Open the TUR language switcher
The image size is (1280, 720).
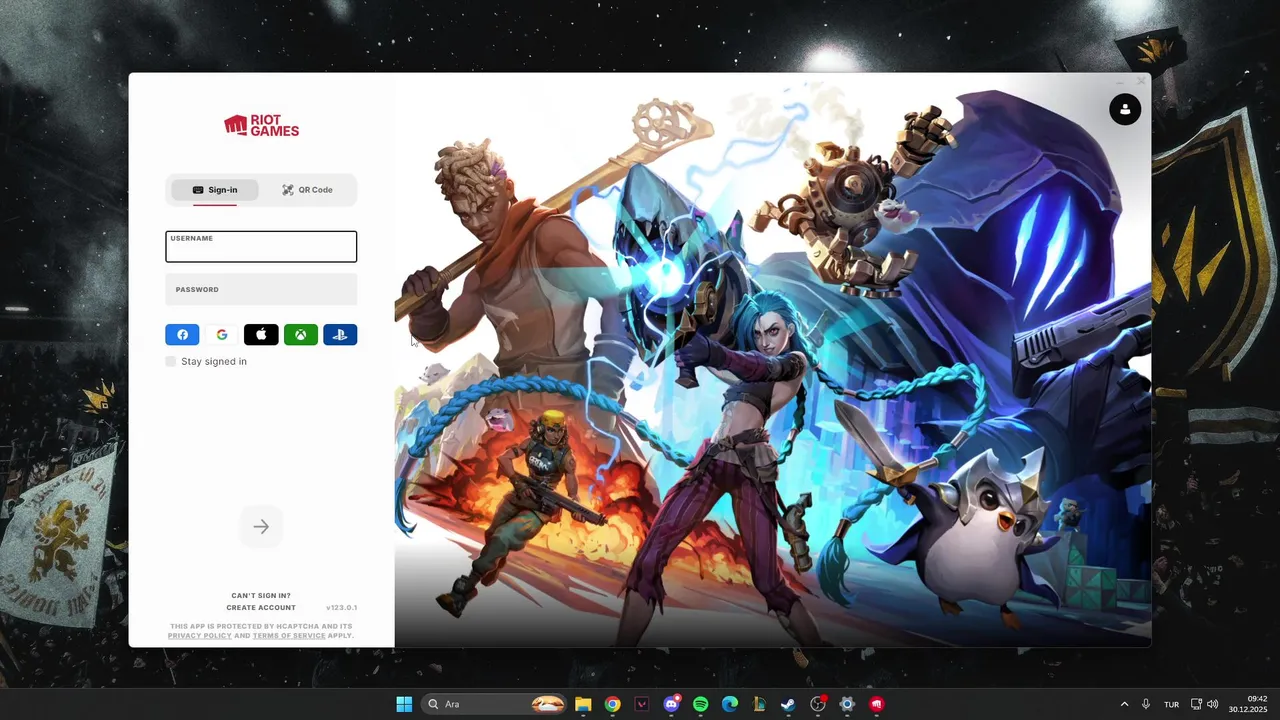pos(1171,704)
